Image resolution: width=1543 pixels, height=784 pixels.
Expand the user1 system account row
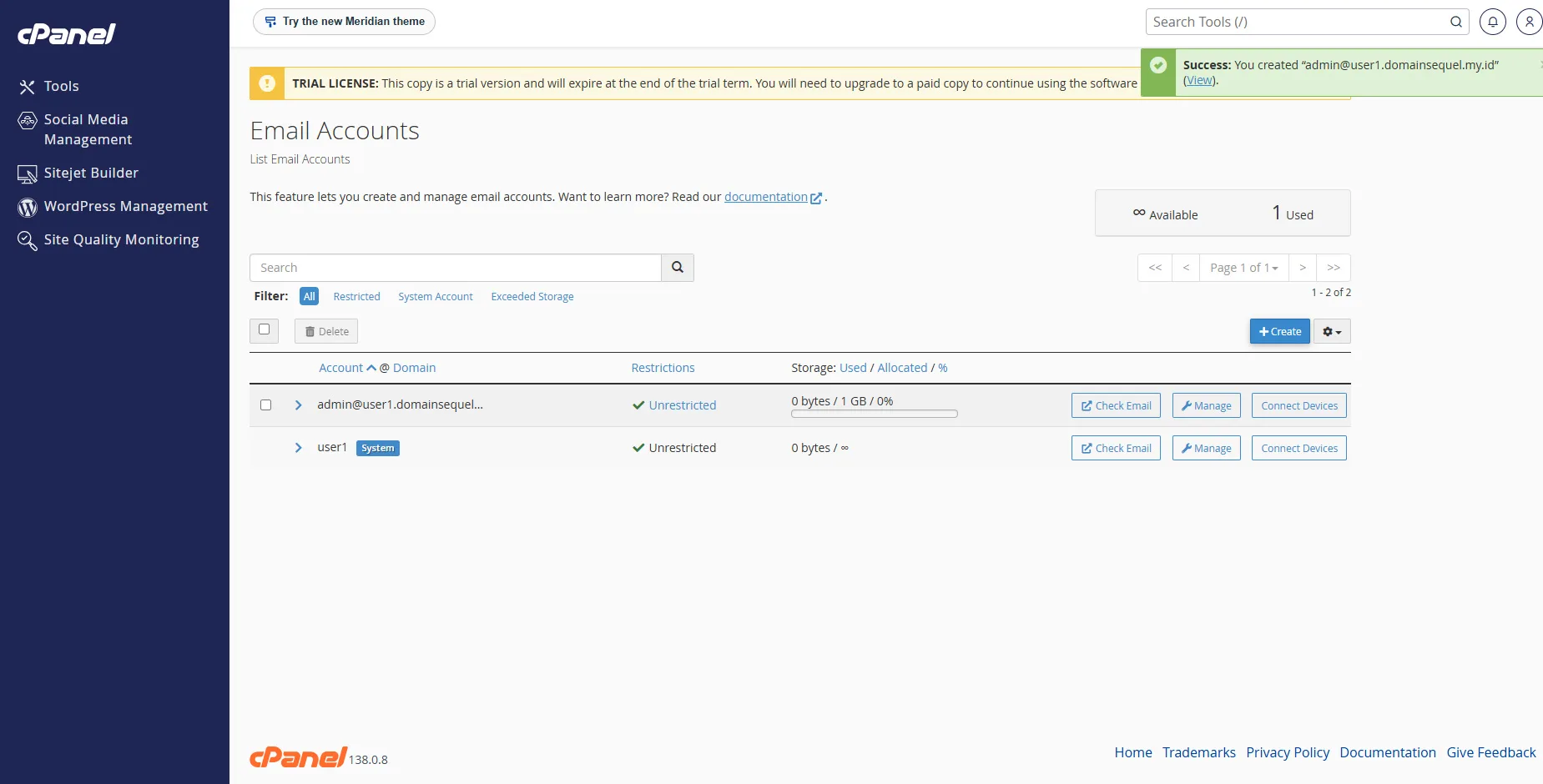298,448
